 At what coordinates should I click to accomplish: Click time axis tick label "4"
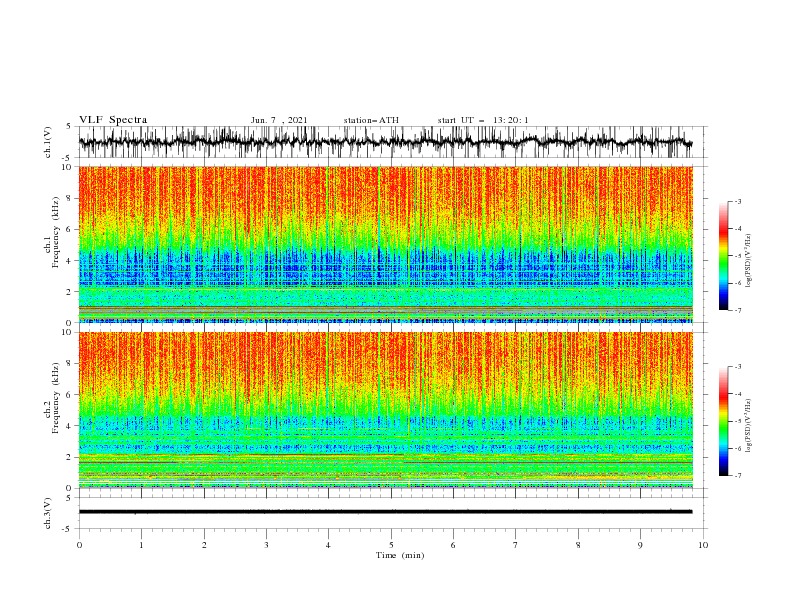(x=328, y=545)
